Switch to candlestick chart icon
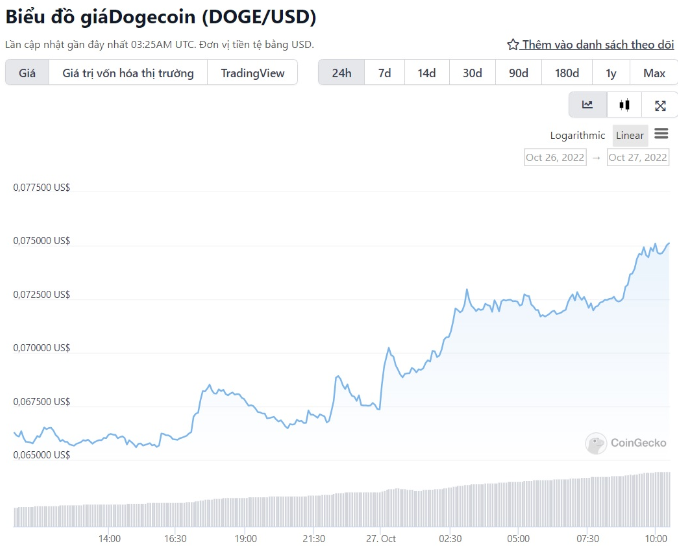The width and height of the screenshot is (678, 549). click(x=624, y=105)
